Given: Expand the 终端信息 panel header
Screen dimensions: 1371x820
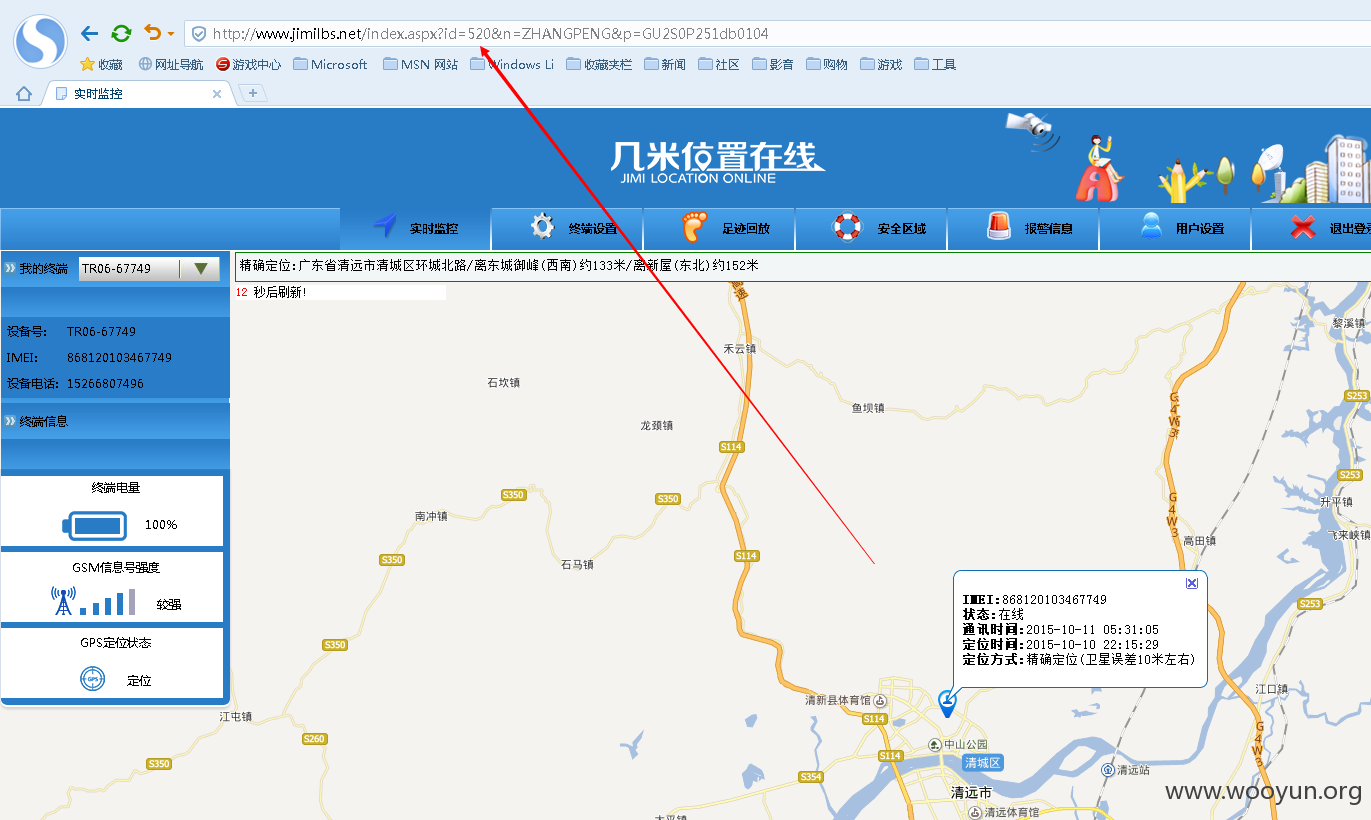Looking at the screenshot, I should click(x=115, y=421).
